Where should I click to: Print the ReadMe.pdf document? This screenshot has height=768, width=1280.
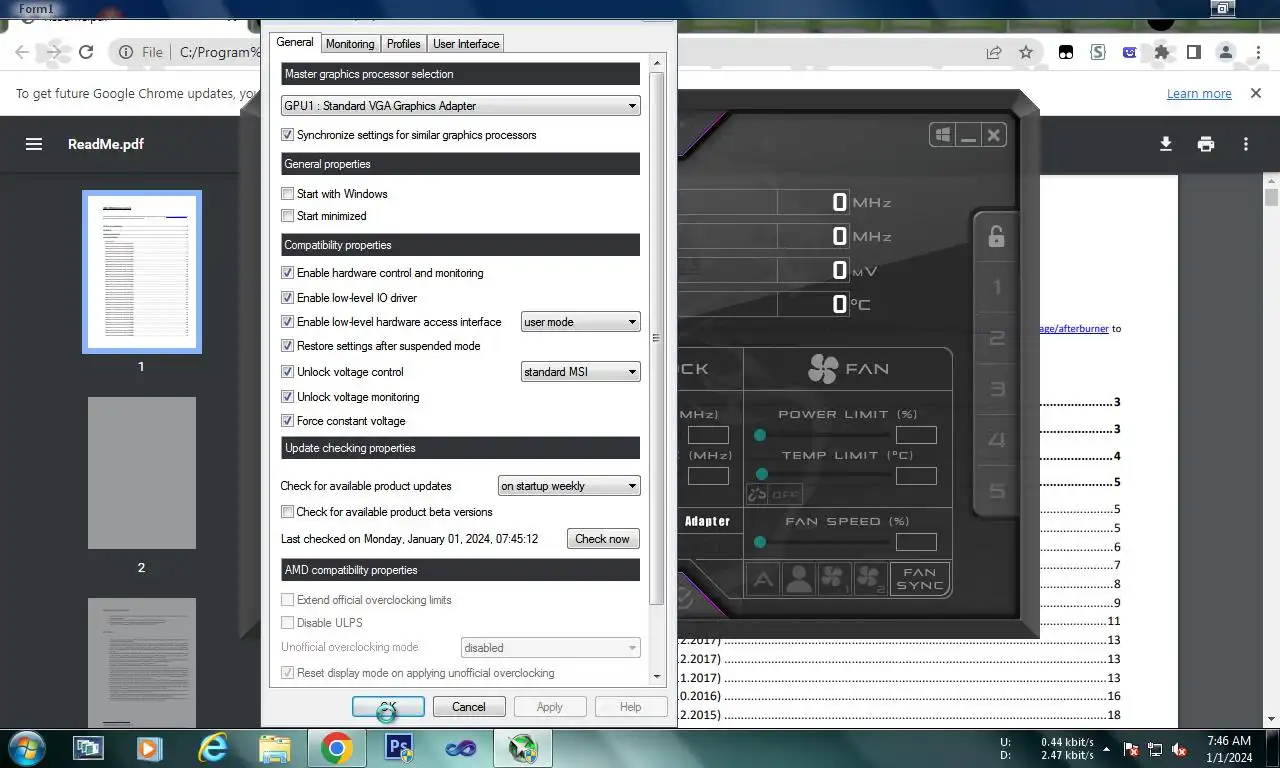click(1206, 144)
